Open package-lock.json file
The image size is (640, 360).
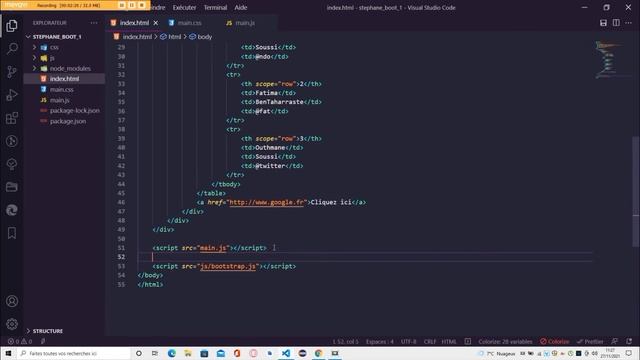[x=74, y=111]
